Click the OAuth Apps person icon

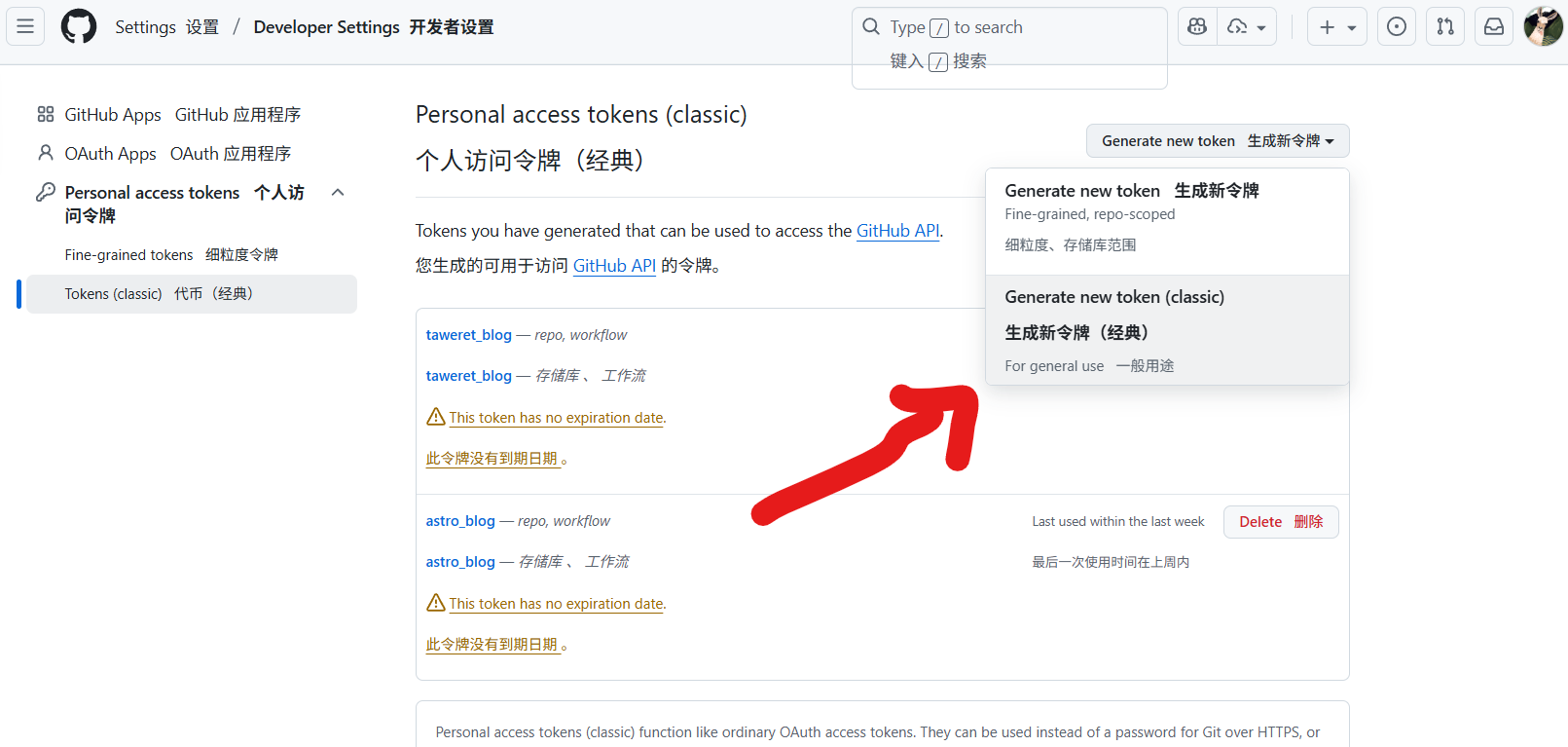tap(46, 153)
